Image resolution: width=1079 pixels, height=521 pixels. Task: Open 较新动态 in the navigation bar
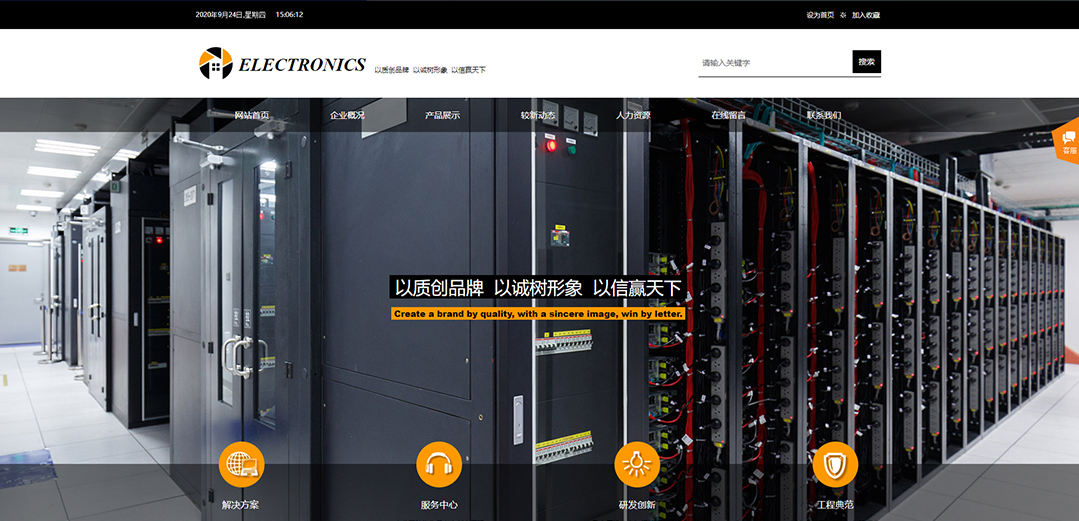tap(537, 115)
